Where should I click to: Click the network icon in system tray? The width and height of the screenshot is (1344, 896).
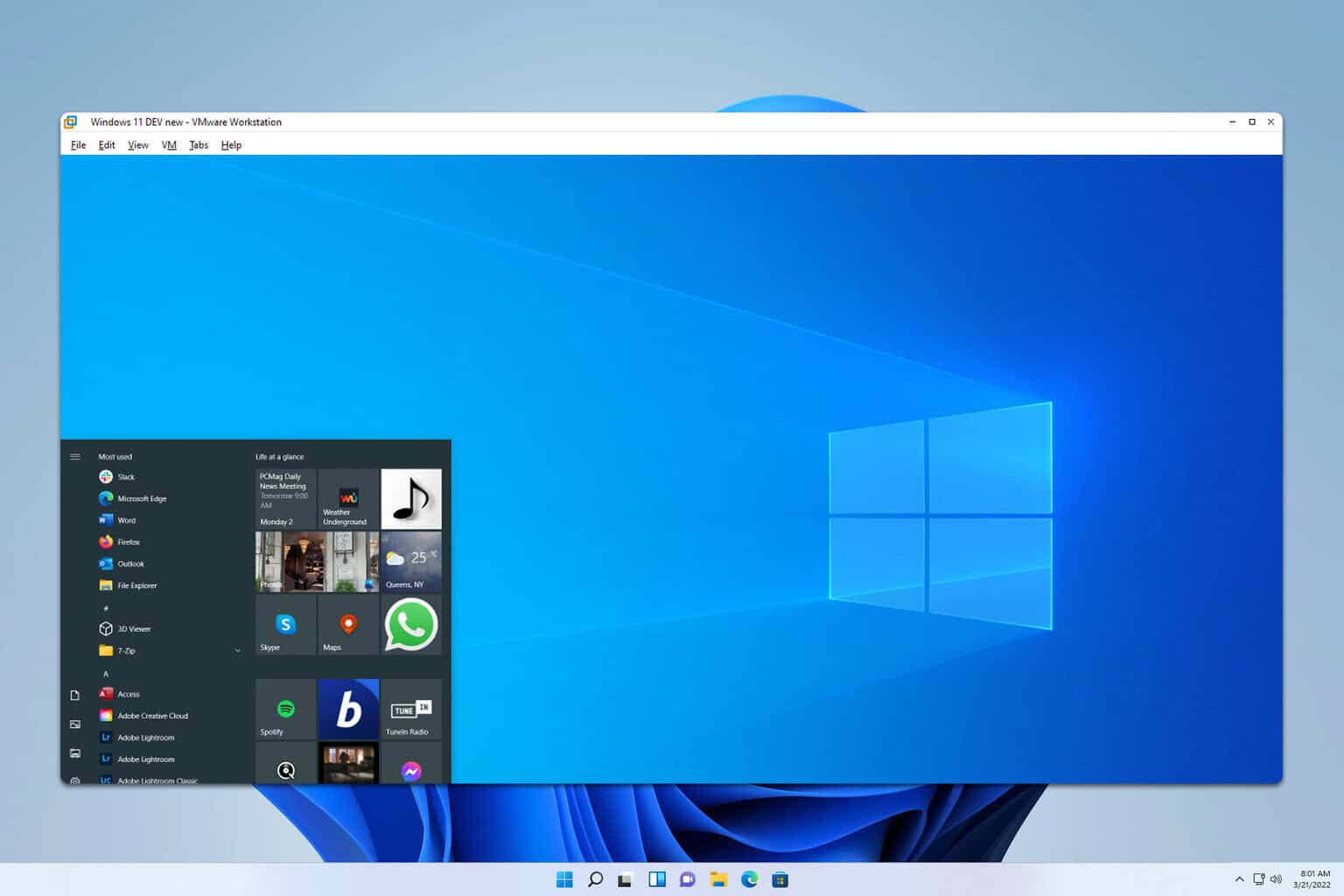click(x=1259, y=879)
